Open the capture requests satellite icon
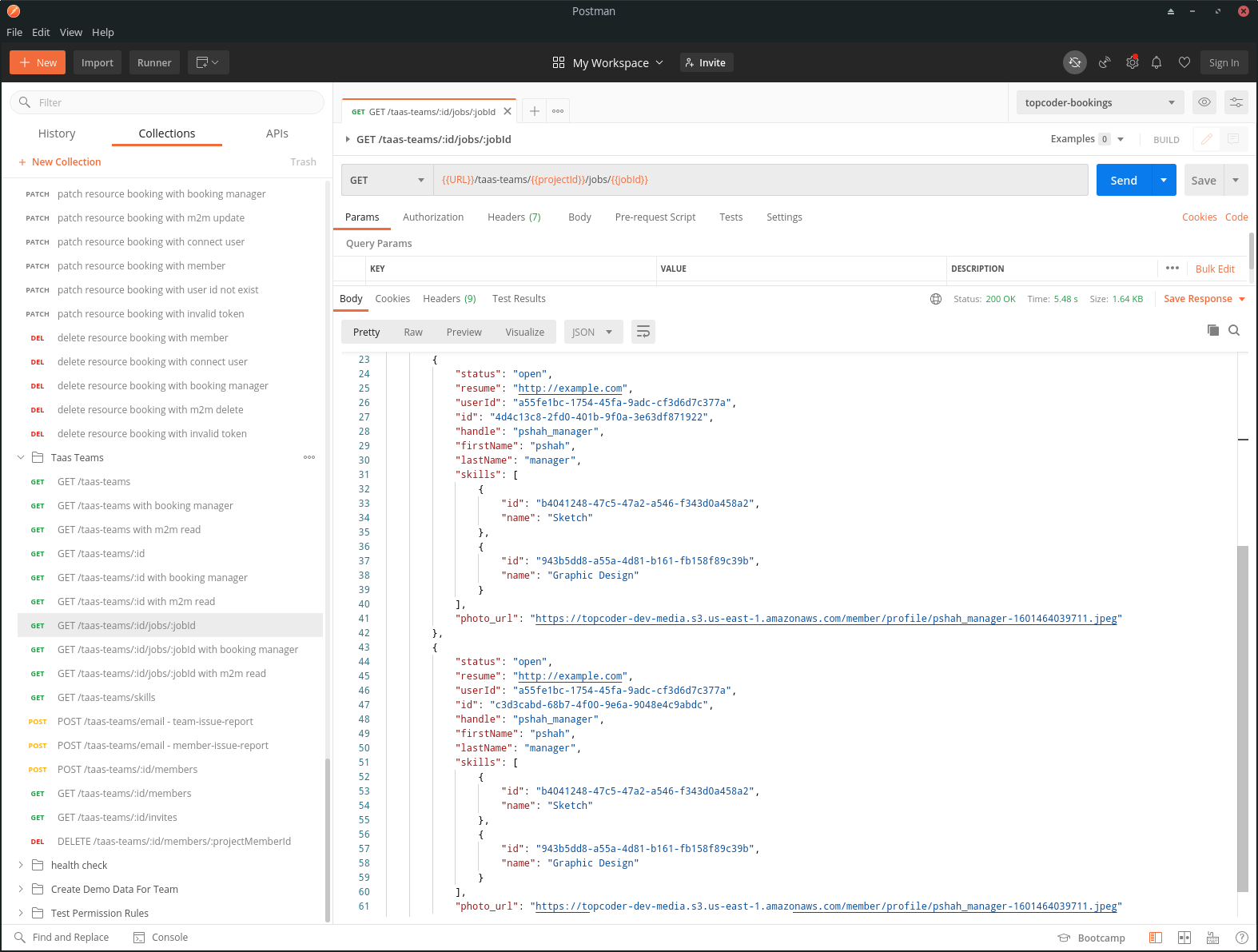1258x952 pixels. 1105,62
